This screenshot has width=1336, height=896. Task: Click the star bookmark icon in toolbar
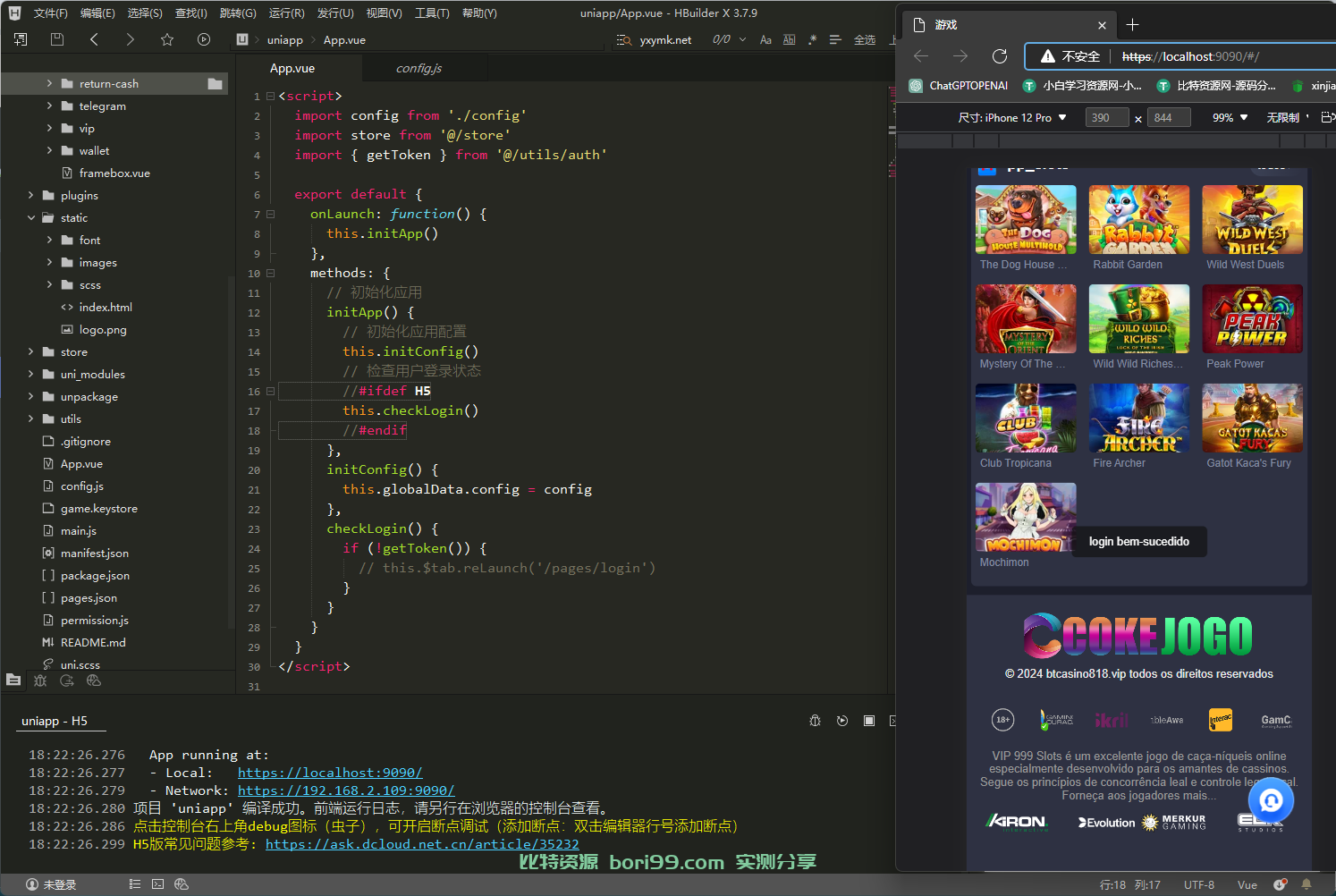(167, 39)
